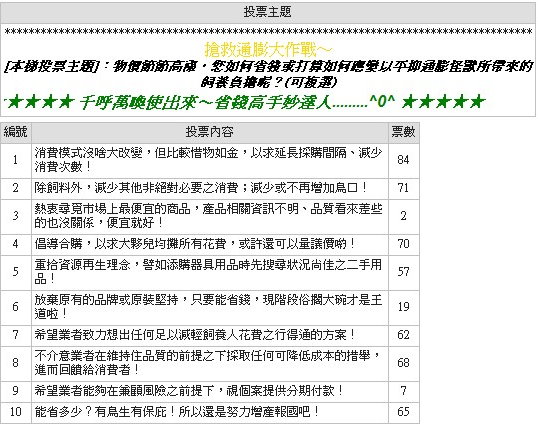Viewport: 538px width, 426px height.
Task: Click row number 8 cell
Action: point(15,363)
